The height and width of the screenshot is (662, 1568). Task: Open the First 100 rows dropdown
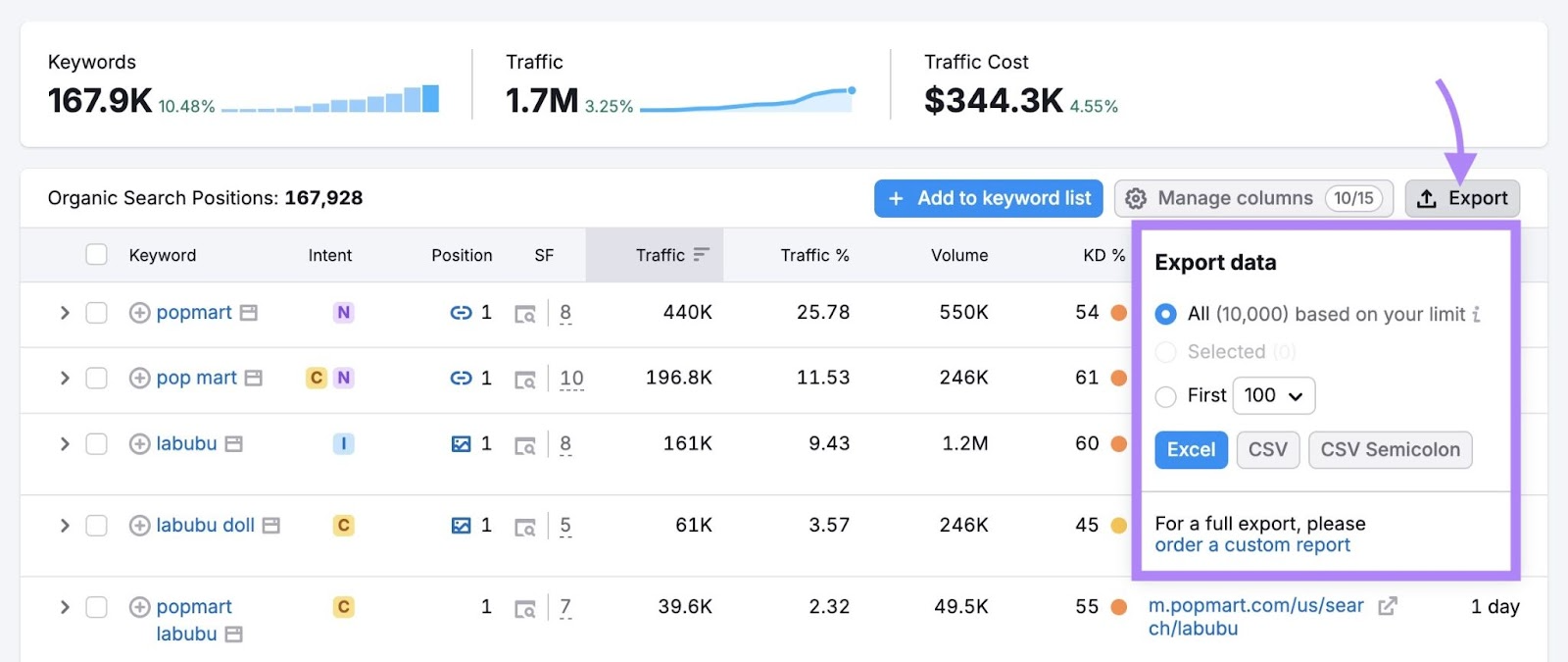tap(1273, 396)
